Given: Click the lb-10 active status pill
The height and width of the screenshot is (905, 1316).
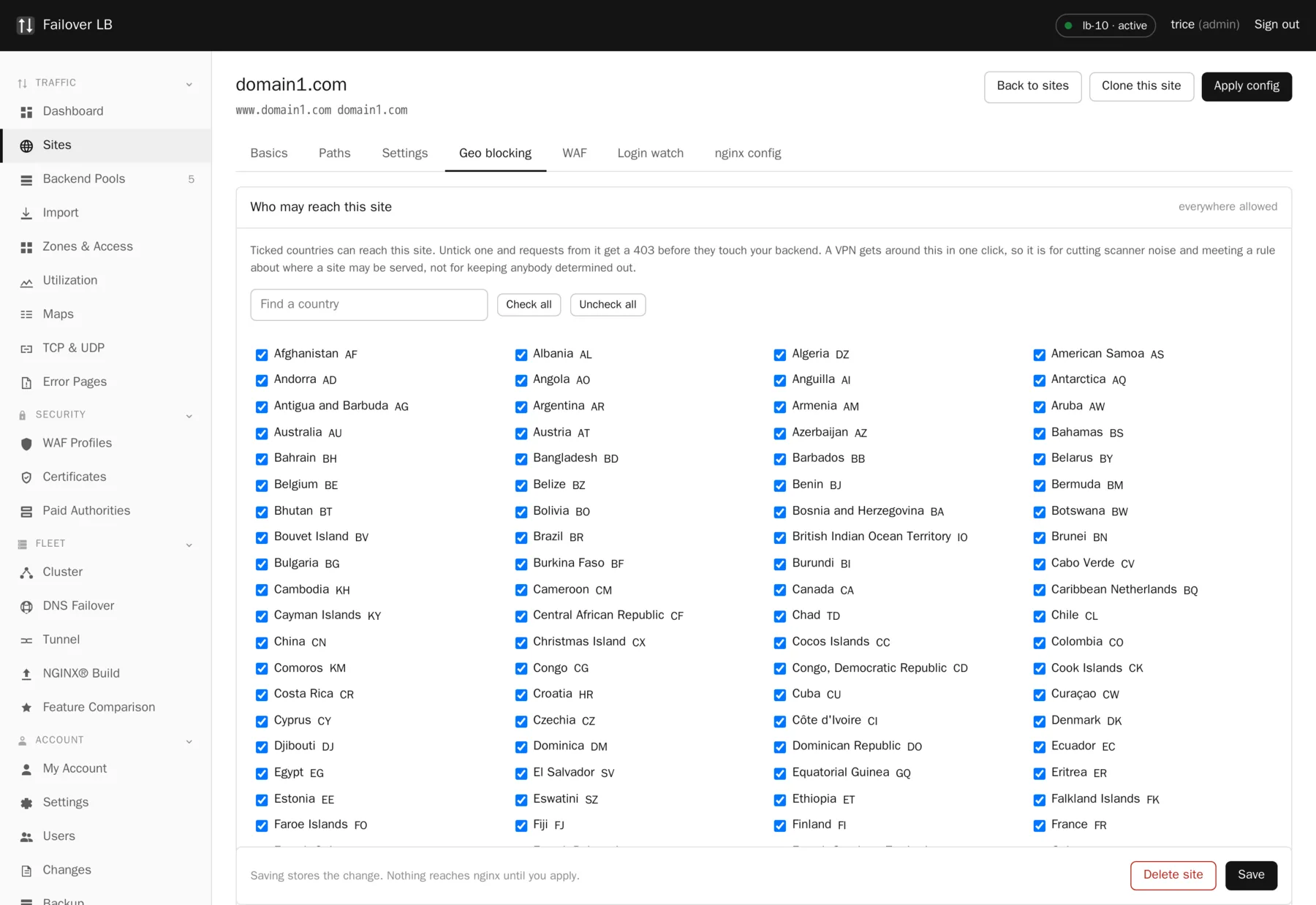Looking at the screenshot, I should (x=1105, y=26).
